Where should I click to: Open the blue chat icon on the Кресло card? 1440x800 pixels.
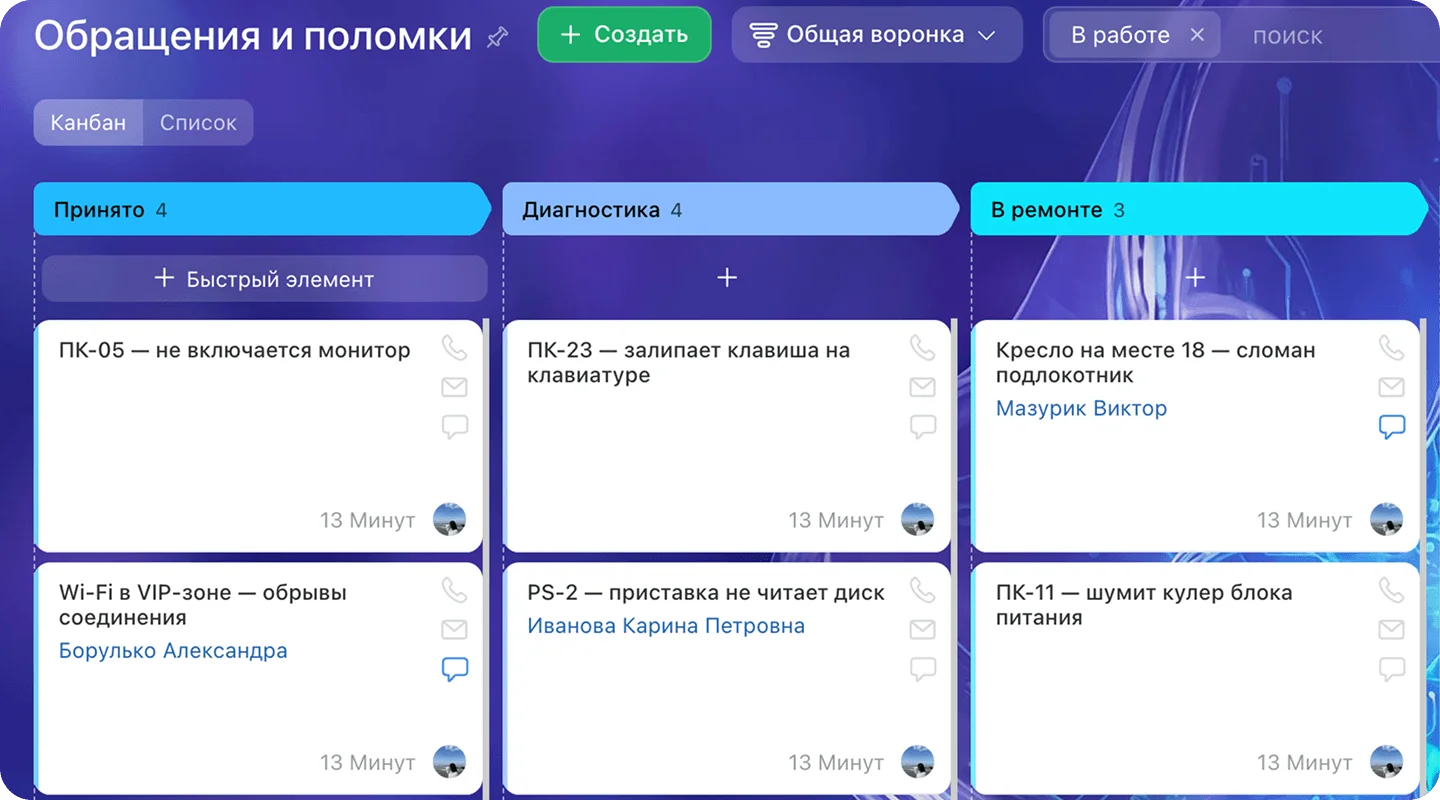click(1391, 427)
